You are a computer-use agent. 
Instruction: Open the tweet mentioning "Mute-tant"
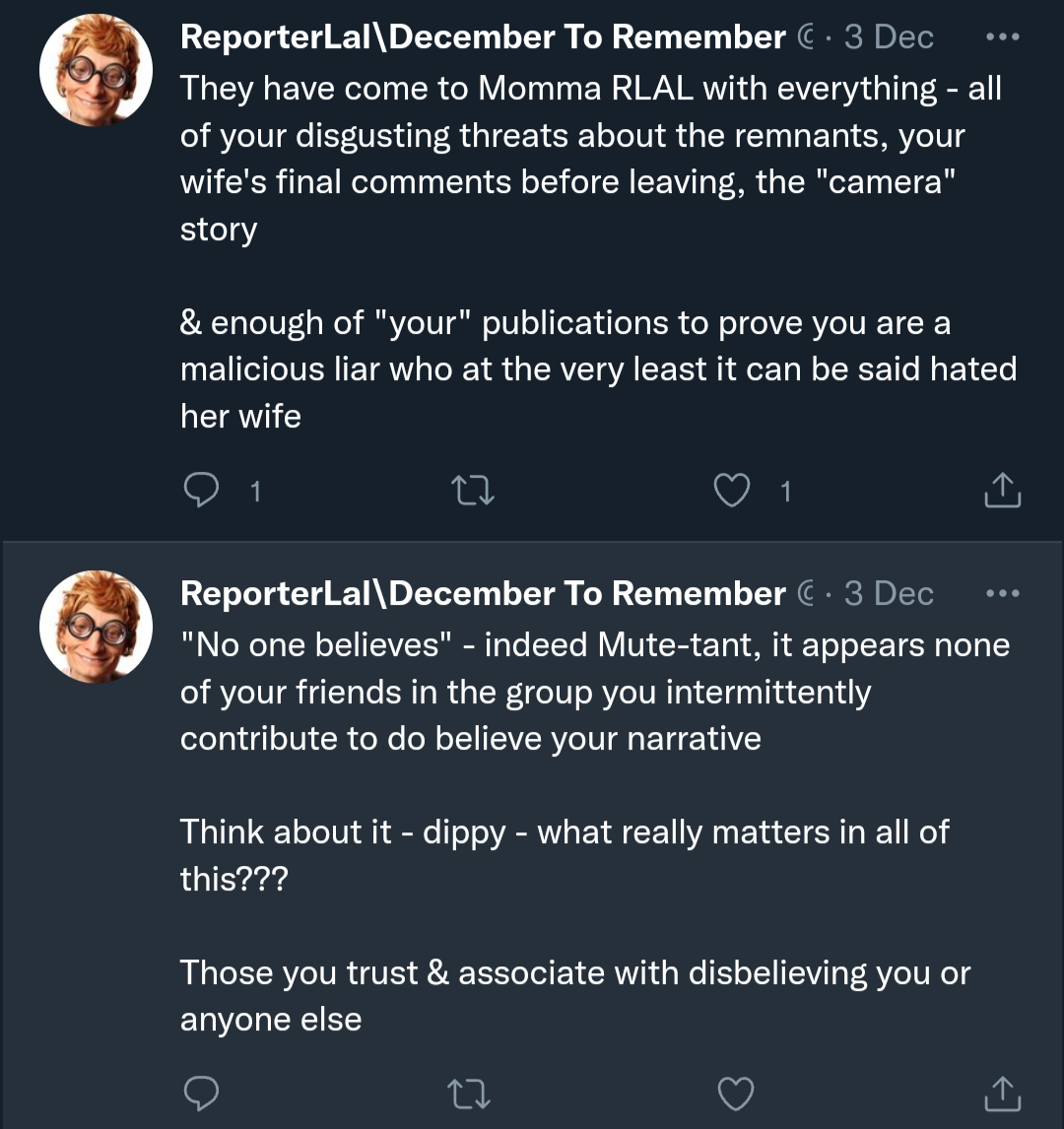click(594, 692)
